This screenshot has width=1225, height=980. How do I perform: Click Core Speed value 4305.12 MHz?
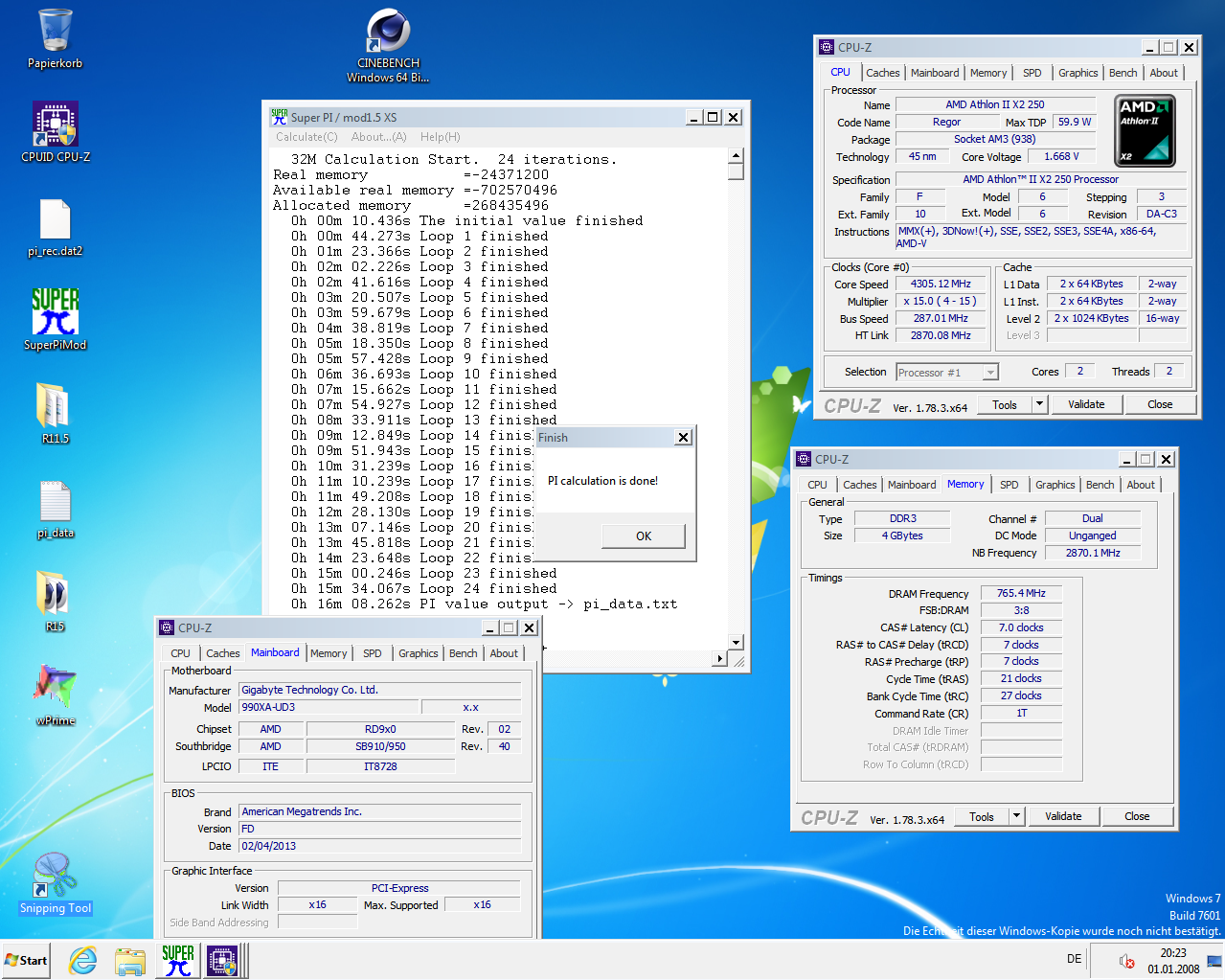tap(941, 284)
